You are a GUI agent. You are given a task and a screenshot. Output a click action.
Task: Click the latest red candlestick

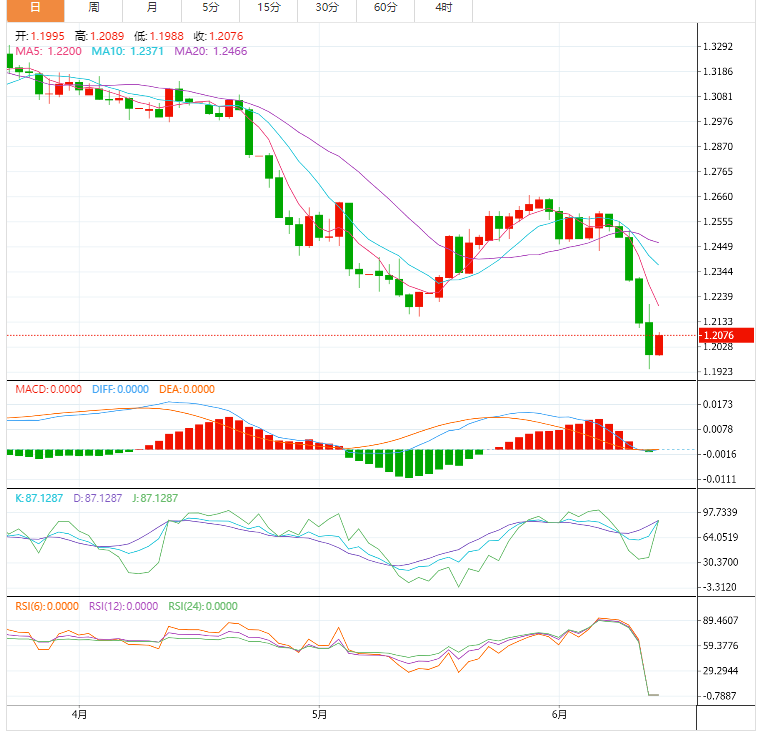coord(659,345)
